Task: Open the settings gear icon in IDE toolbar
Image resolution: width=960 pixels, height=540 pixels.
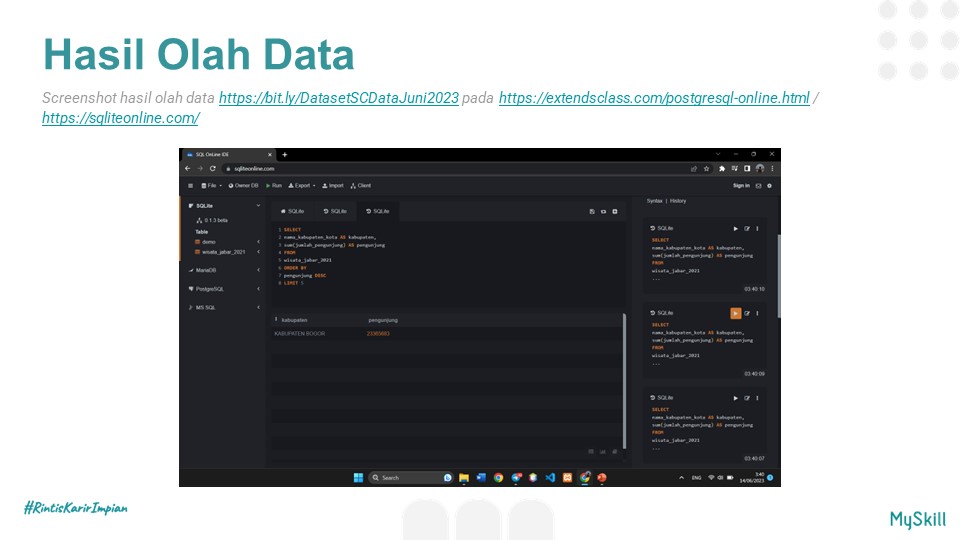Action: (x=770, y=186)
